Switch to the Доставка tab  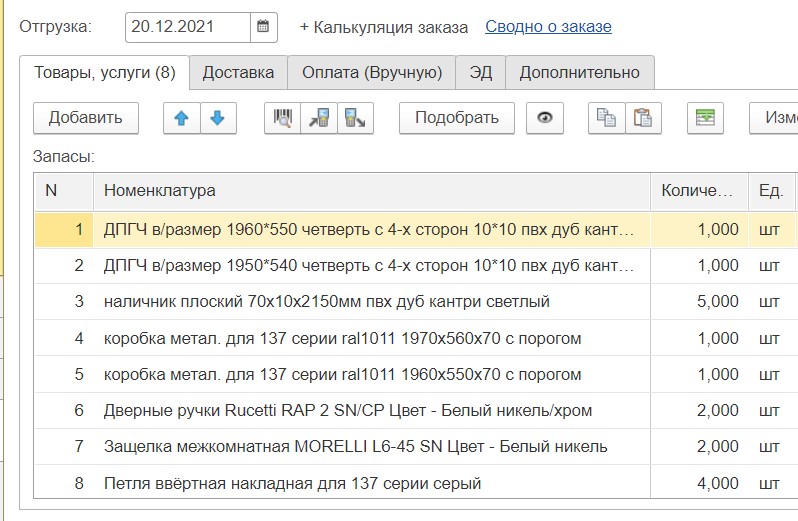(238, 72)
